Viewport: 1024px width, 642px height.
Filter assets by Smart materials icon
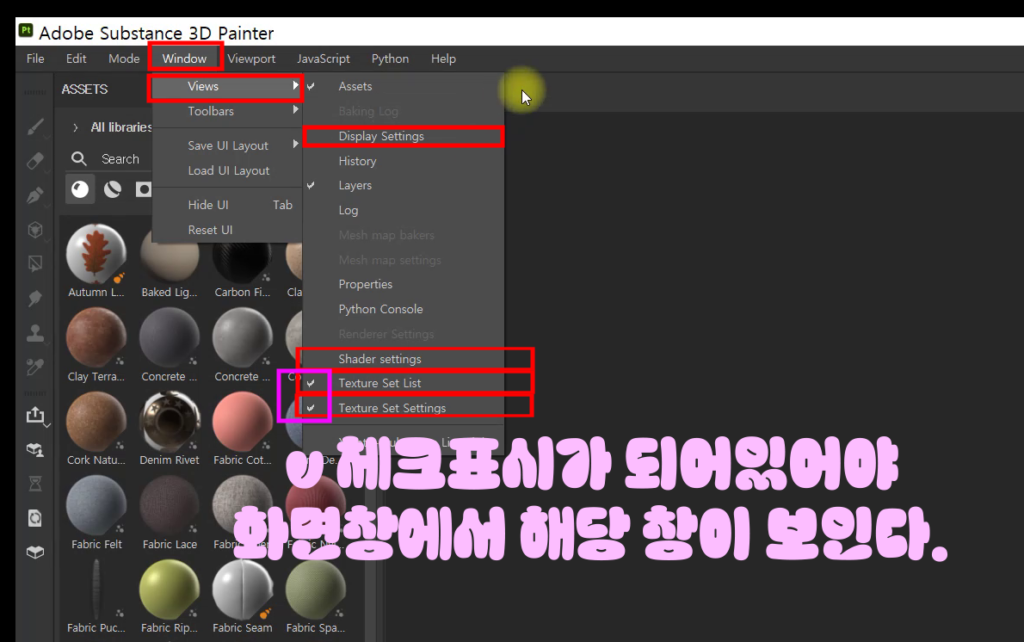tap(112, 189)
